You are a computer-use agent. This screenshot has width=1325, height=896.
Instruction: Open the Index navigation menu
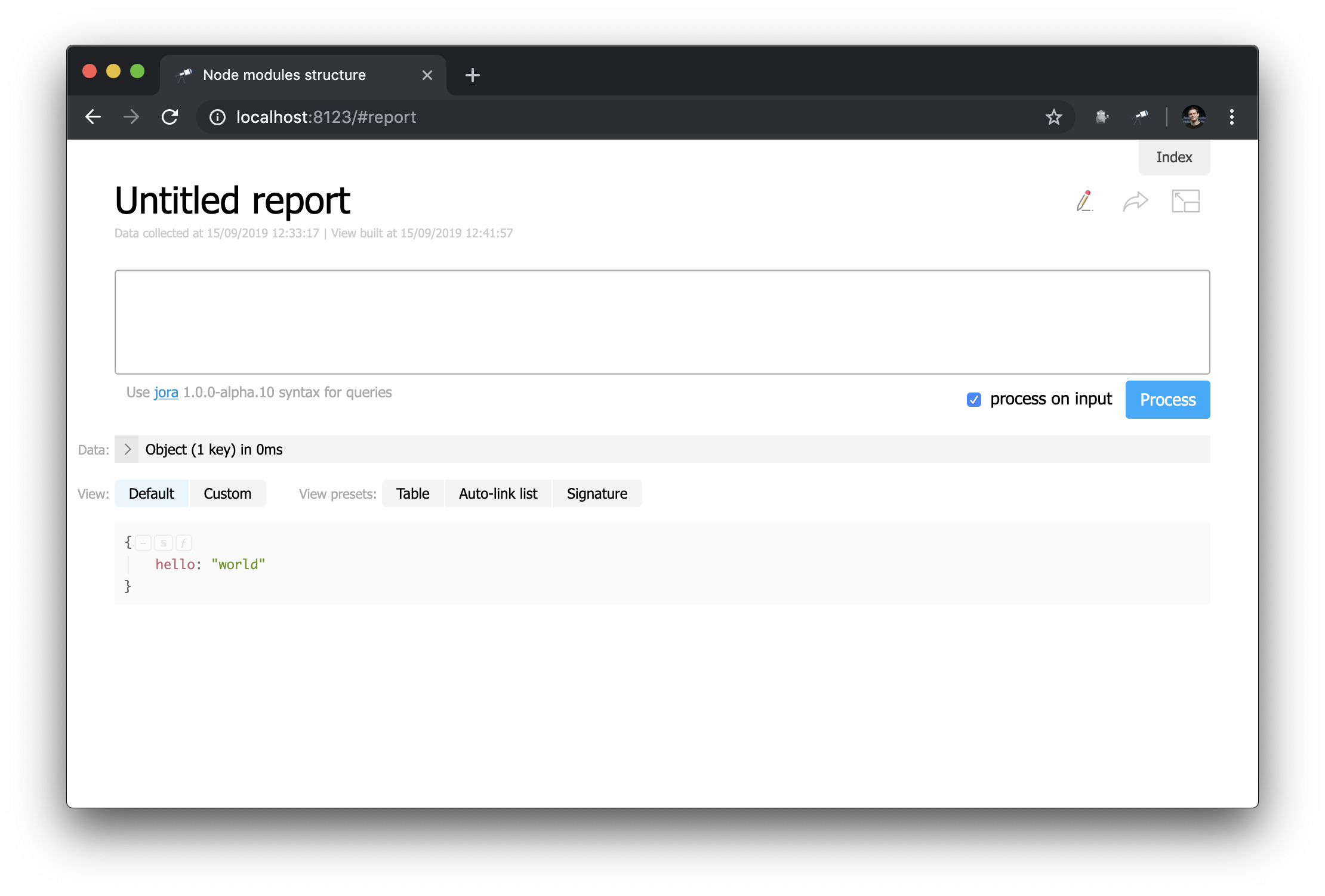point(1175,157)
